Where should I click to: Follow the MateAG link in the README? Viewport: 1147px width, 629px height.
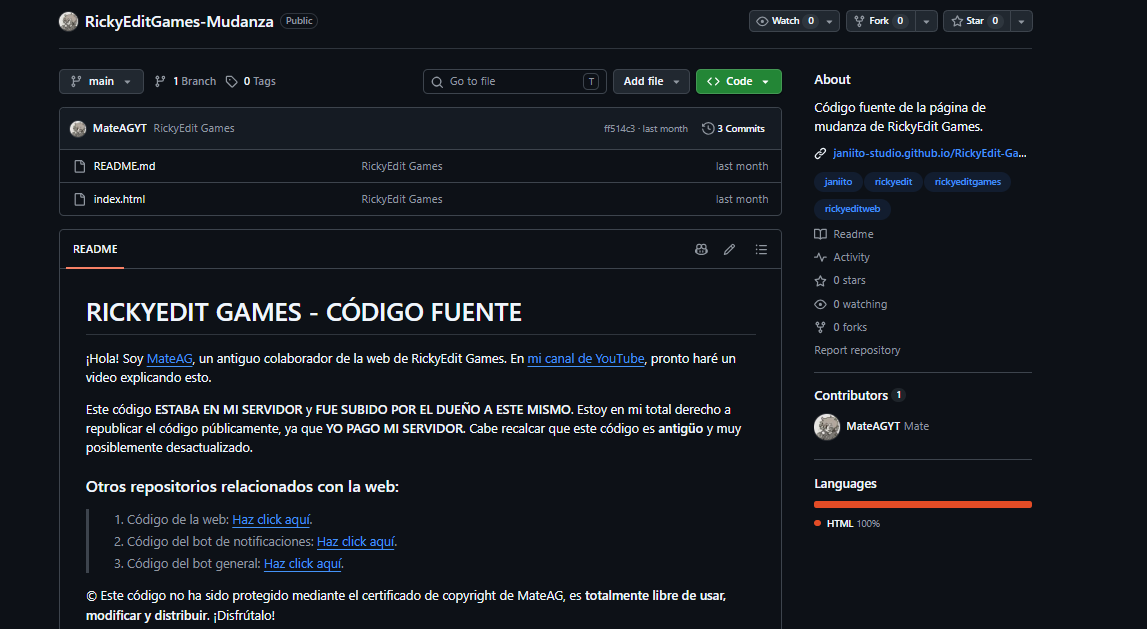[170, 358]
